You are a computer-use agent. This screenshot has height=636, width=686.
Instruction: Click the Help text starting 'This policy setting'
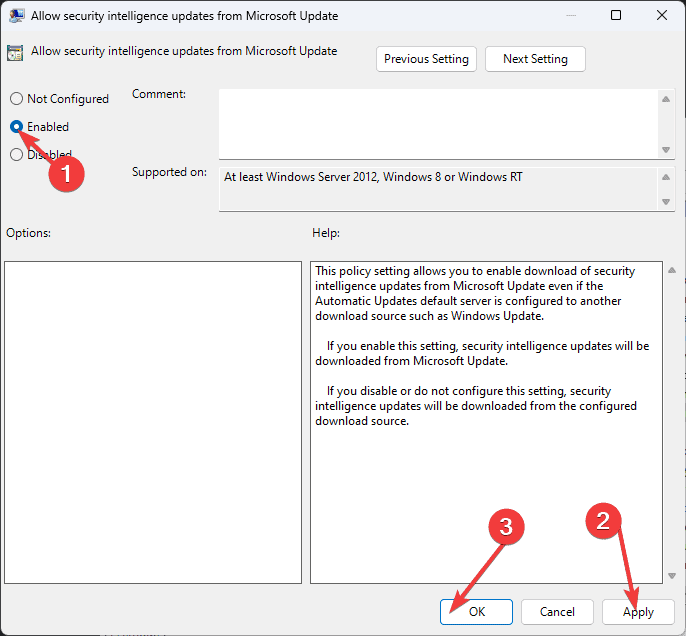[x=475, y=294]
